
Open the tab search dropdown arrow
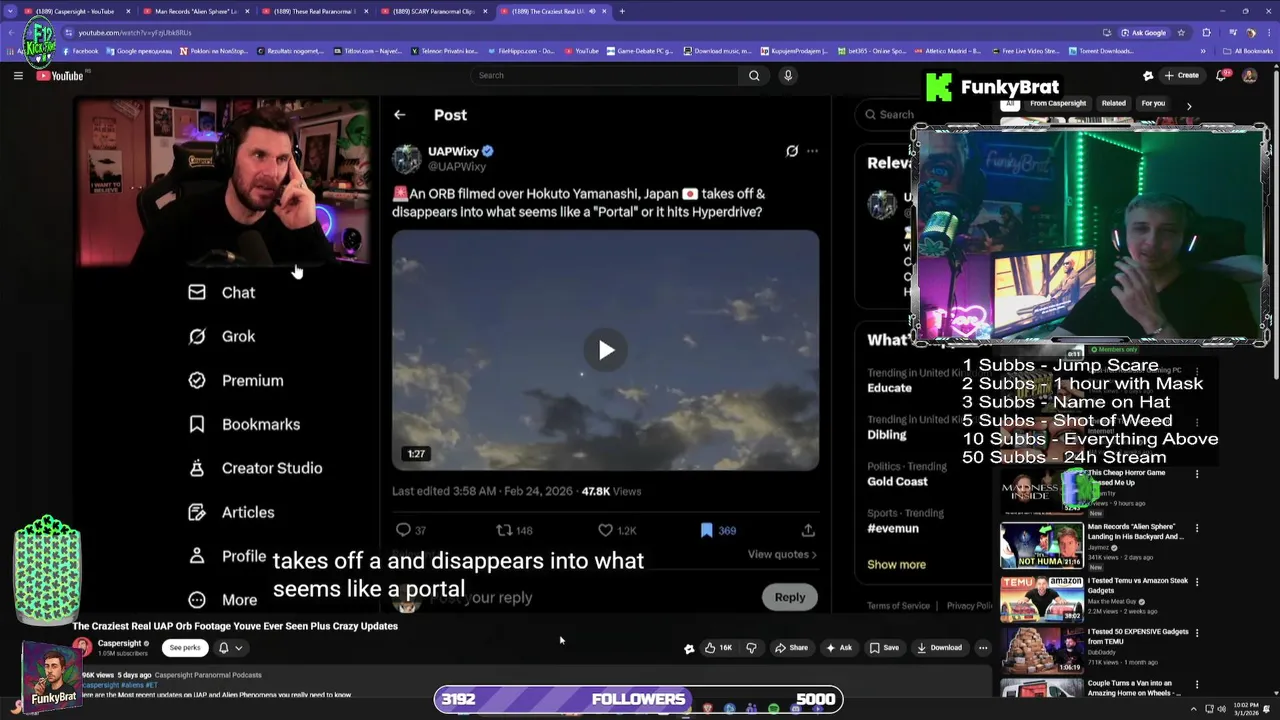coord(10,11)
